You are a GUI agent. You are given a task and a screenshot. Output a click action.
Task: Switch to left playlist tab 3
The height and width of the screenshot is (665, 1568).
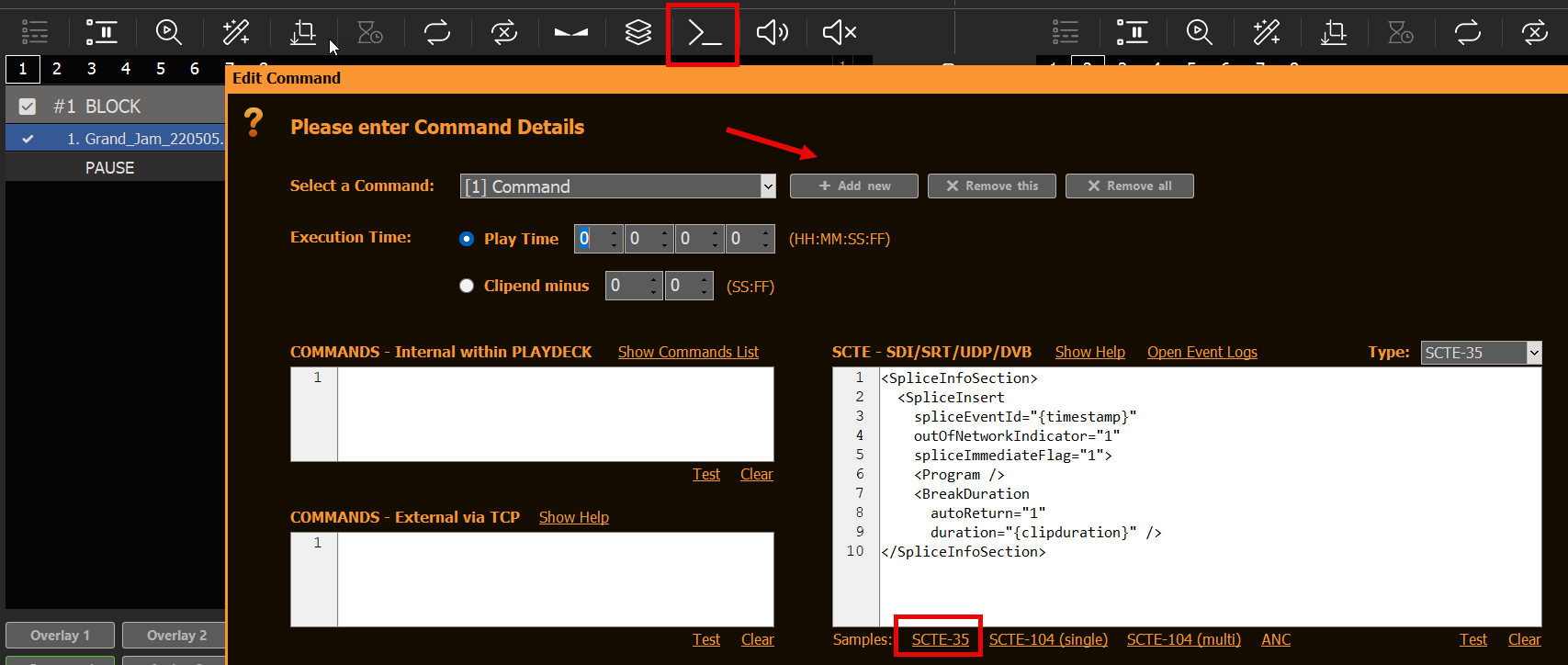tap(92, 69)
